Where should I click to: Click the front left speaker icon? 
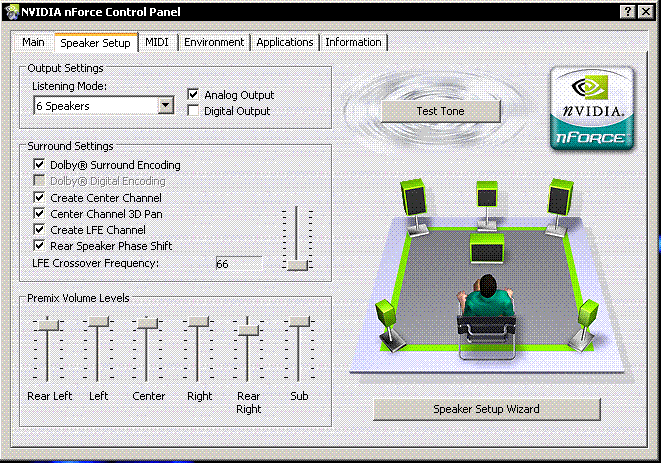(x=413, y=196)
